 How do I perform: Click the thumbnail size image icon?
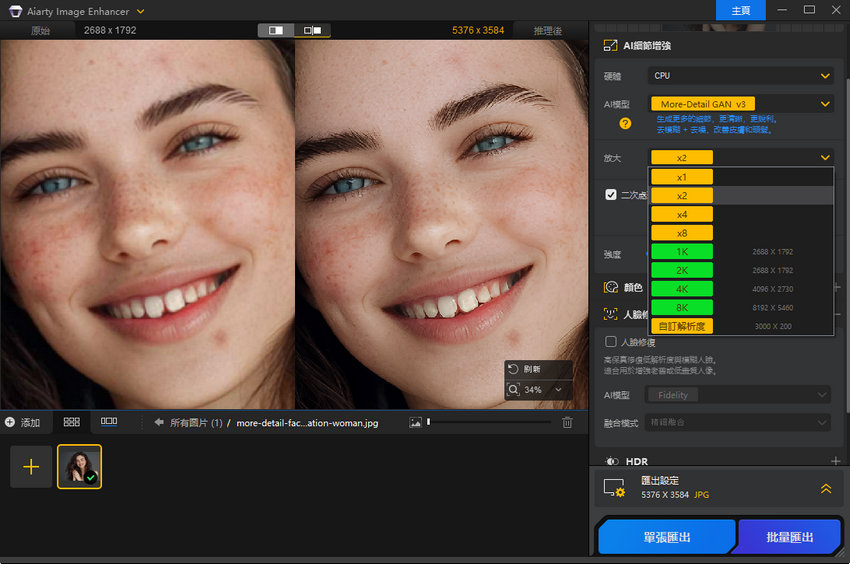click(415, 422)
